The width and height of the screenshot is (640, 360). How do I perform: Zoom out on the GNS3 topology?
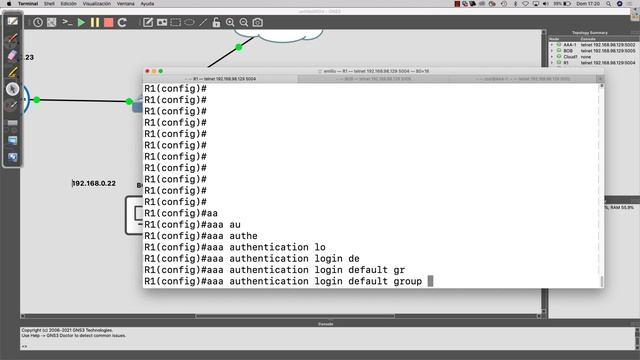244,22
